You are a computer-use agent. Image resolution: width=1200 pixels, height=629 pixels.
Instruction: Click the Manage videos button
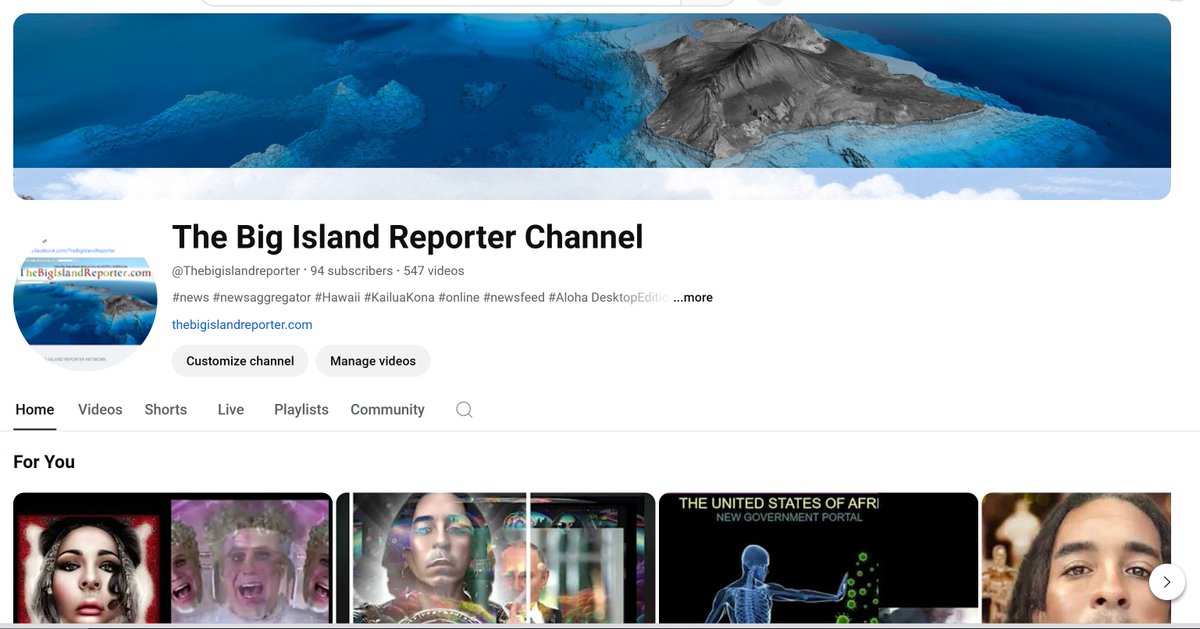(x=373, y=361)
